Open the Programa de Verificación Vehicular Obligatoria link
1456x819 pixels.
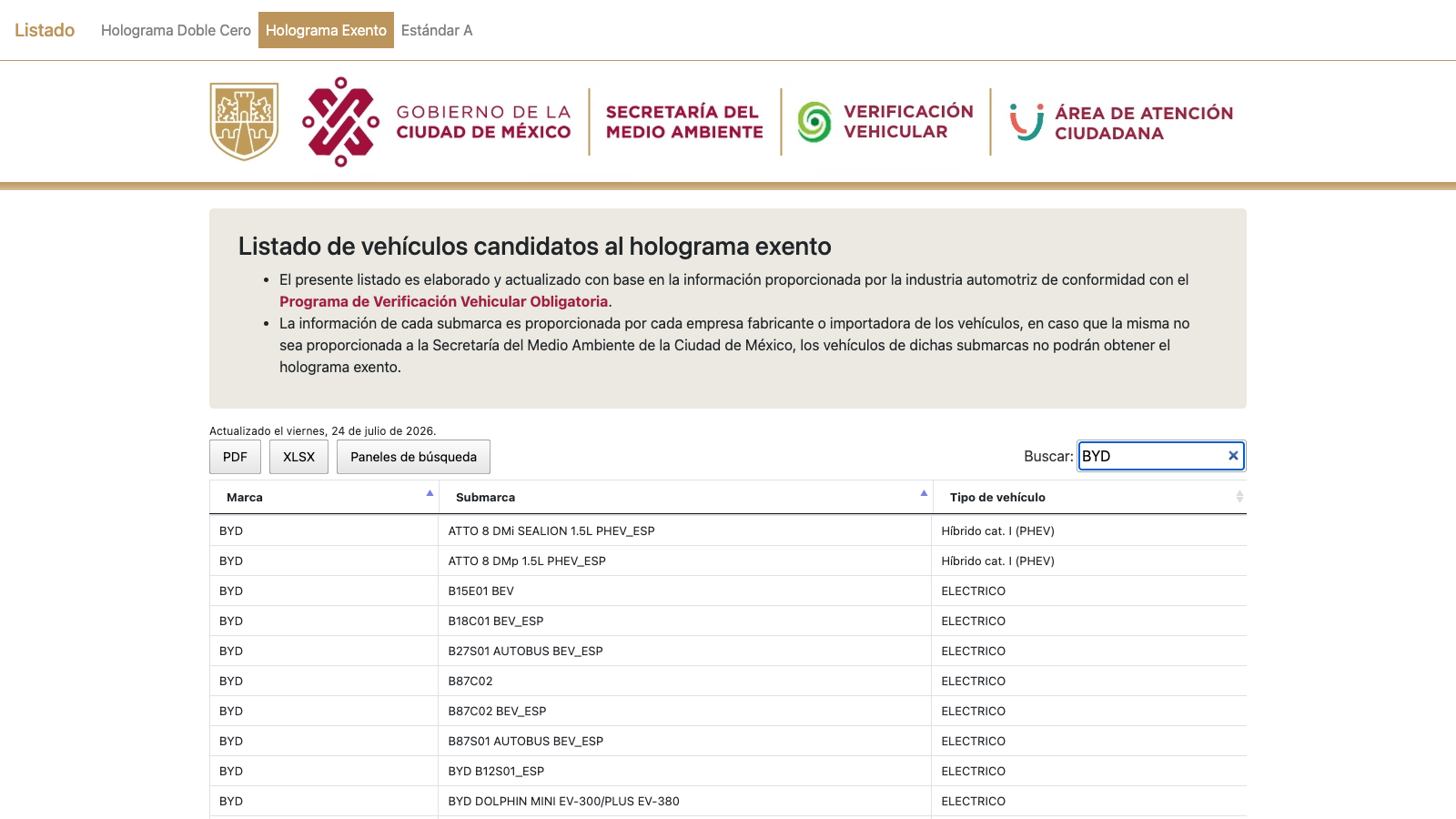tap(443, 301)
